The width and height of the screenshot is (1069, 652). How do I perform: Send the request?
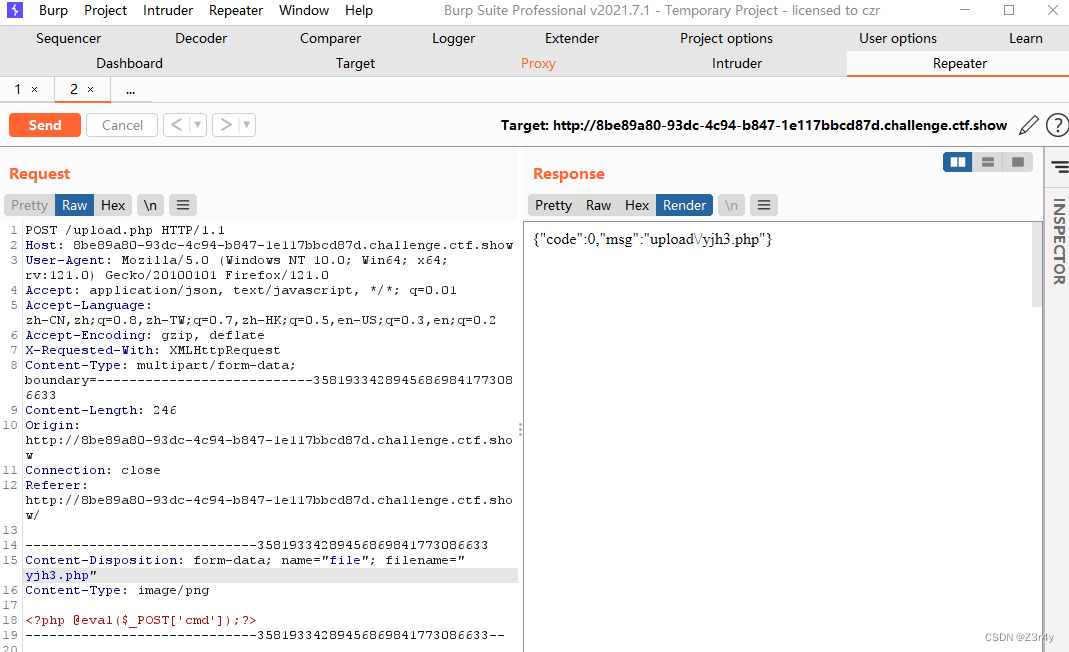coord(45,125)
